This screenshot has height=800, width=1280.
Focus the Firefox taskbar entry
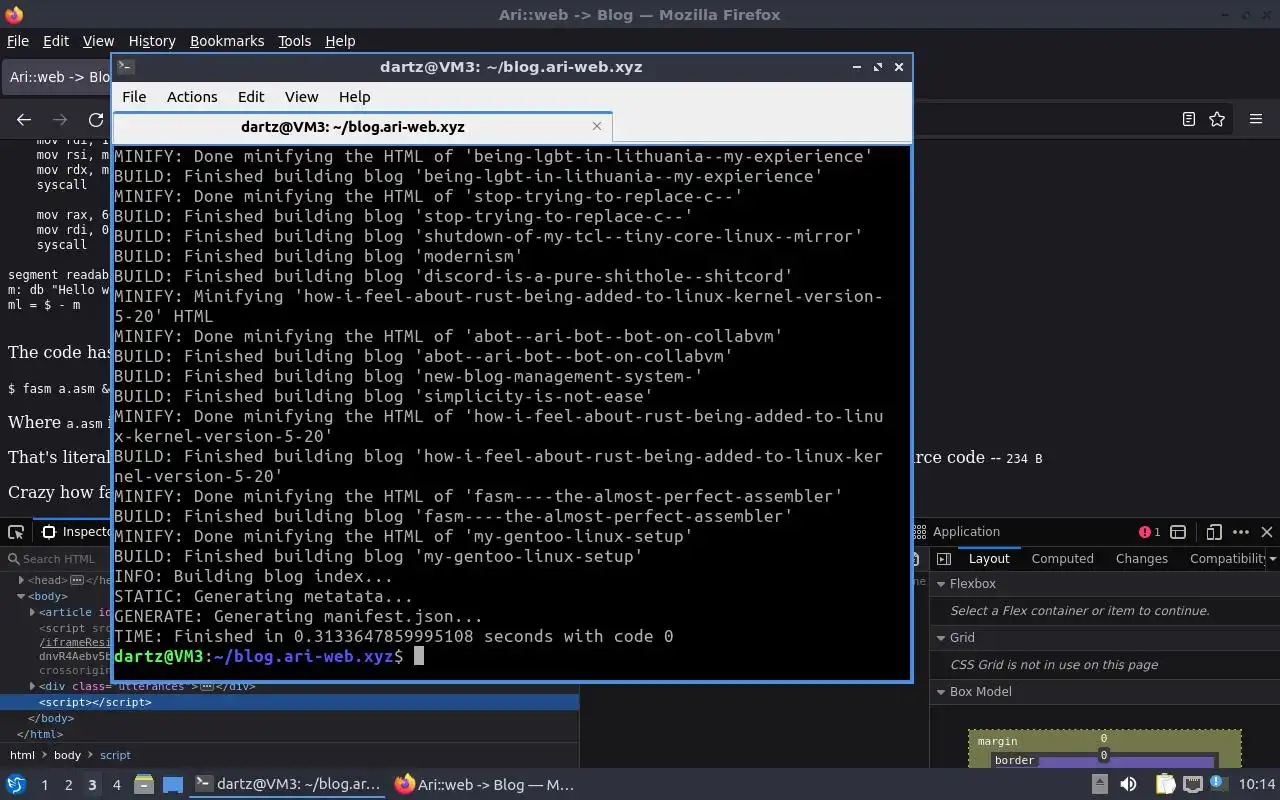click(x=485, y=784)
